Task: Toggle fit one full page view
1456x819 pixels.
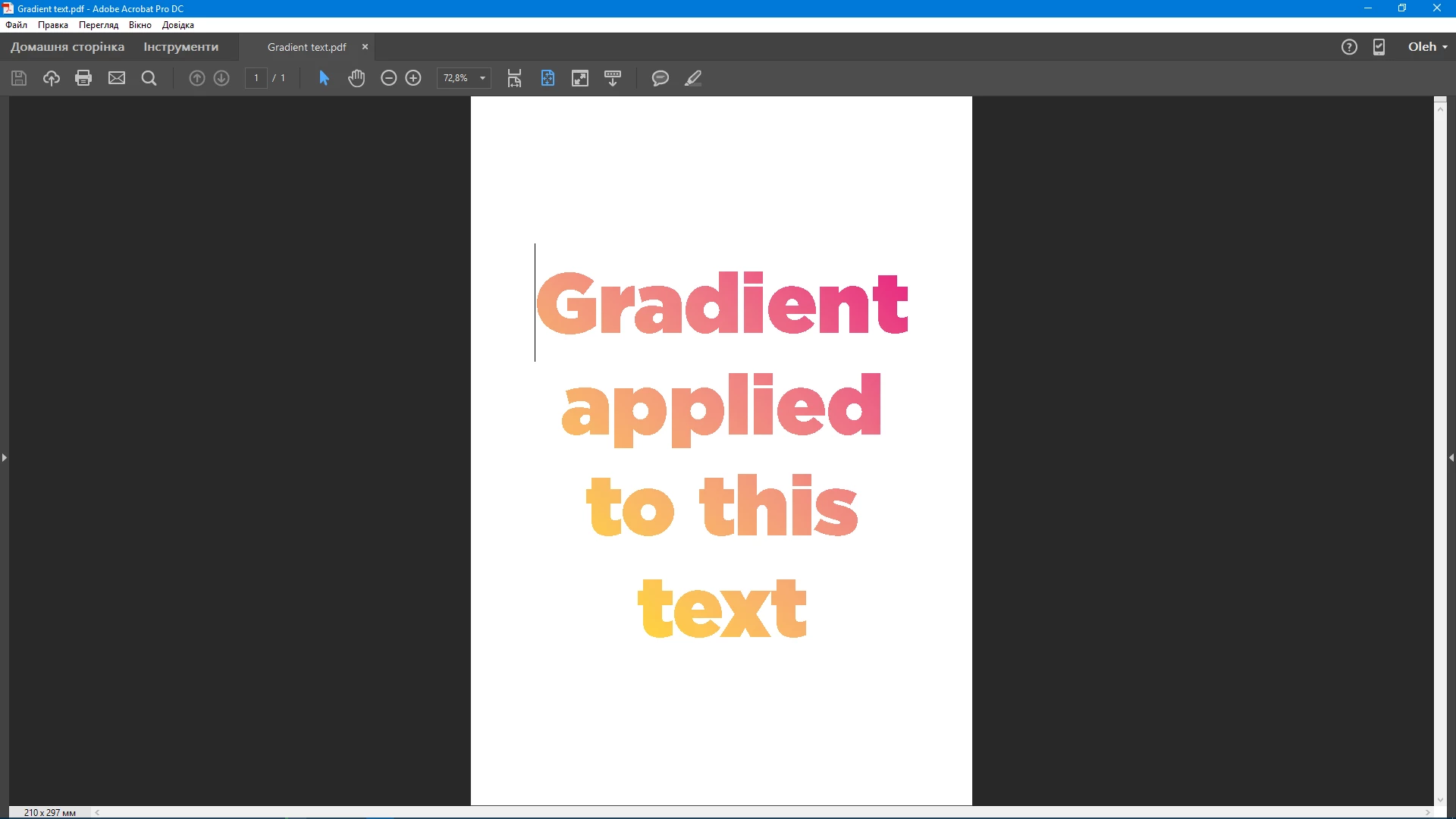Action: [548, 78]
